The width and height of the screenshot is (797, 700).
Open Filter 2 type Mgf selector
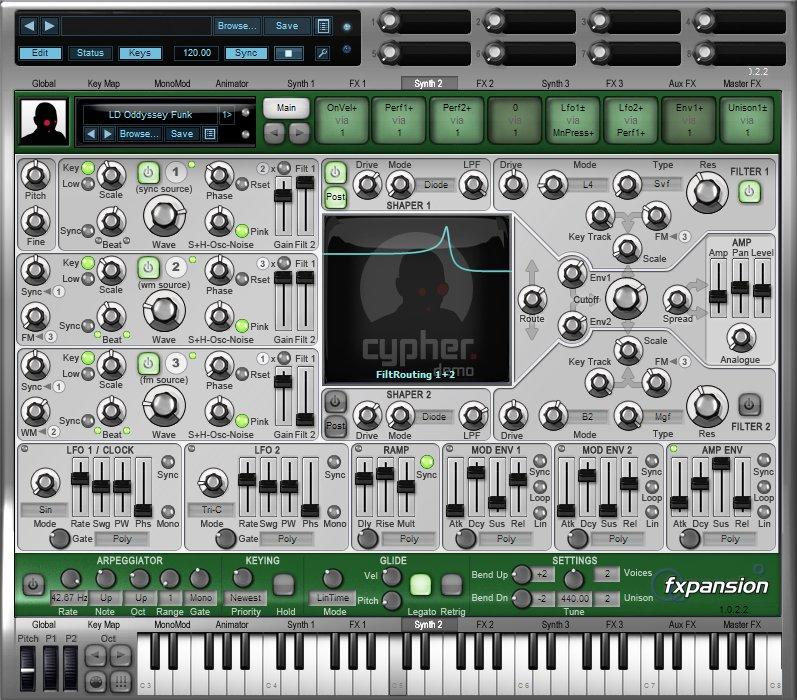click(662, 417)
